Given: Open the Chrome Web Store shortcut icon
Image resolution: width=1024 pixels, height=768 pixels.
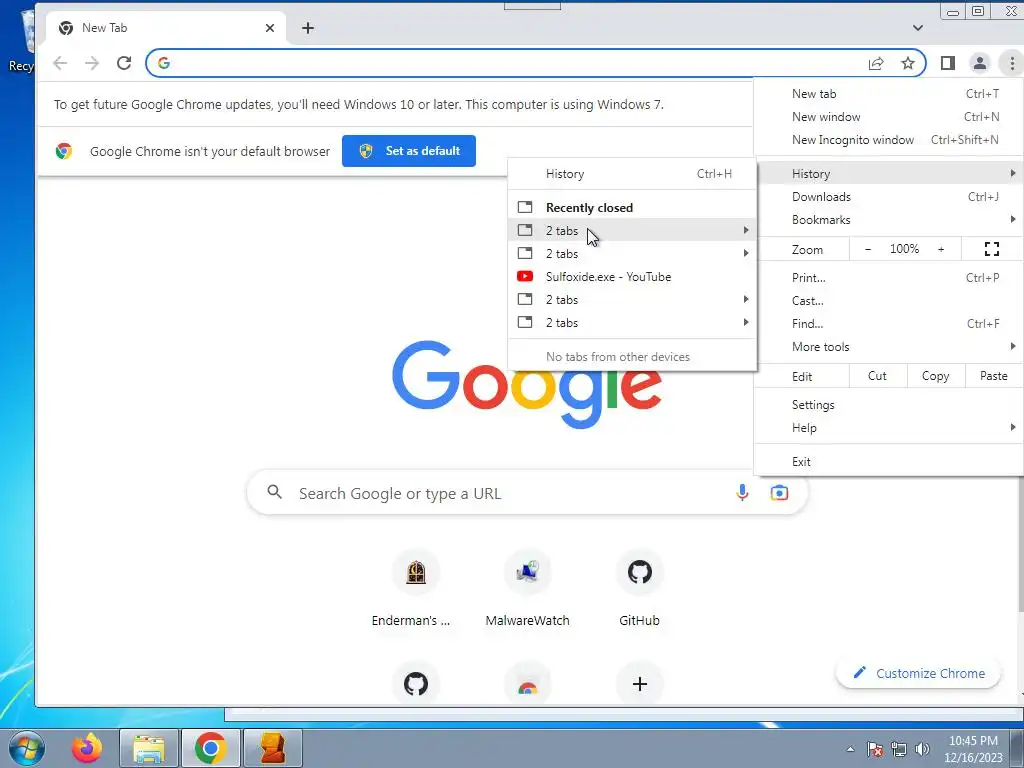Looking at the screenshot, I should coord(528,686).
